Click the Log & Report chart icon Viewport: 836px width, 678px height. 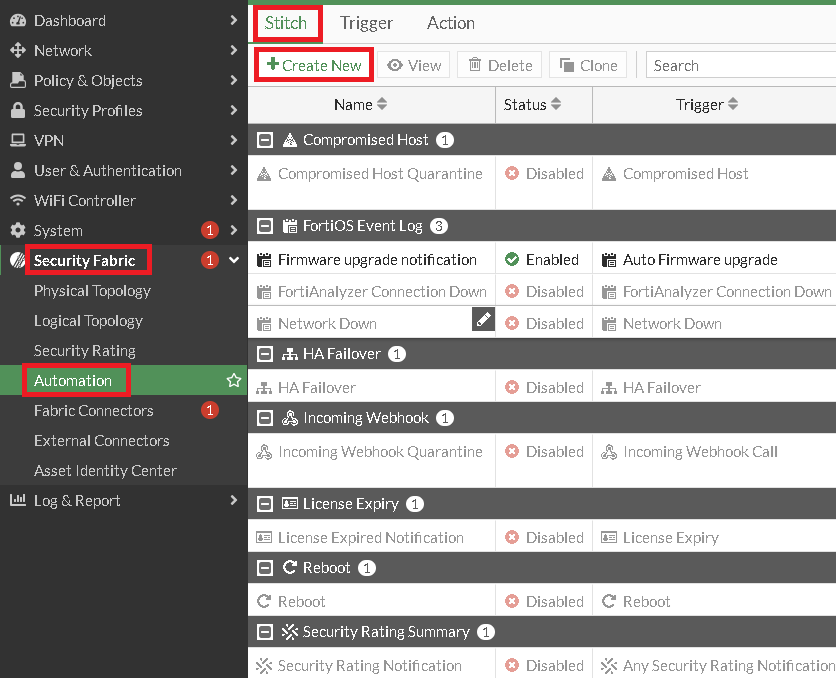(x=18, y=500)
